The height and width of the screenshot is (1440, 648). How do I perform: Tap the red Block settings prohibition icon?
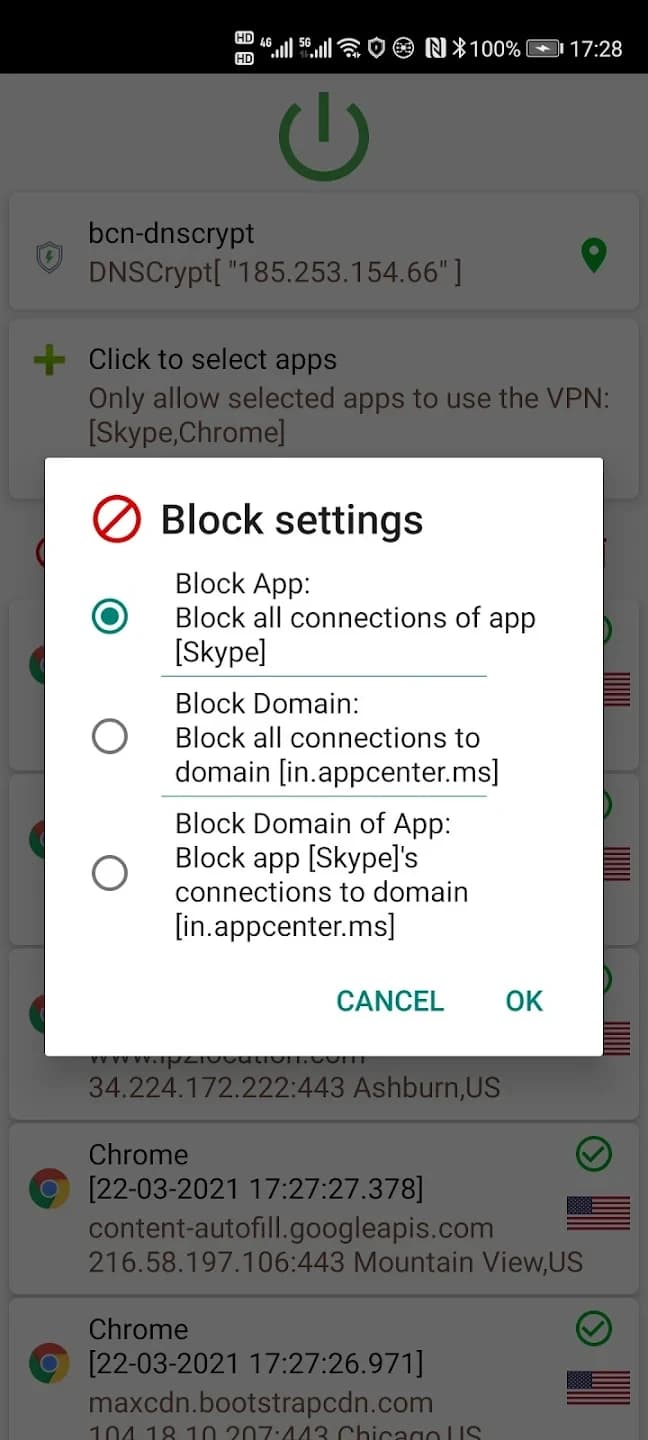[117, 520]
